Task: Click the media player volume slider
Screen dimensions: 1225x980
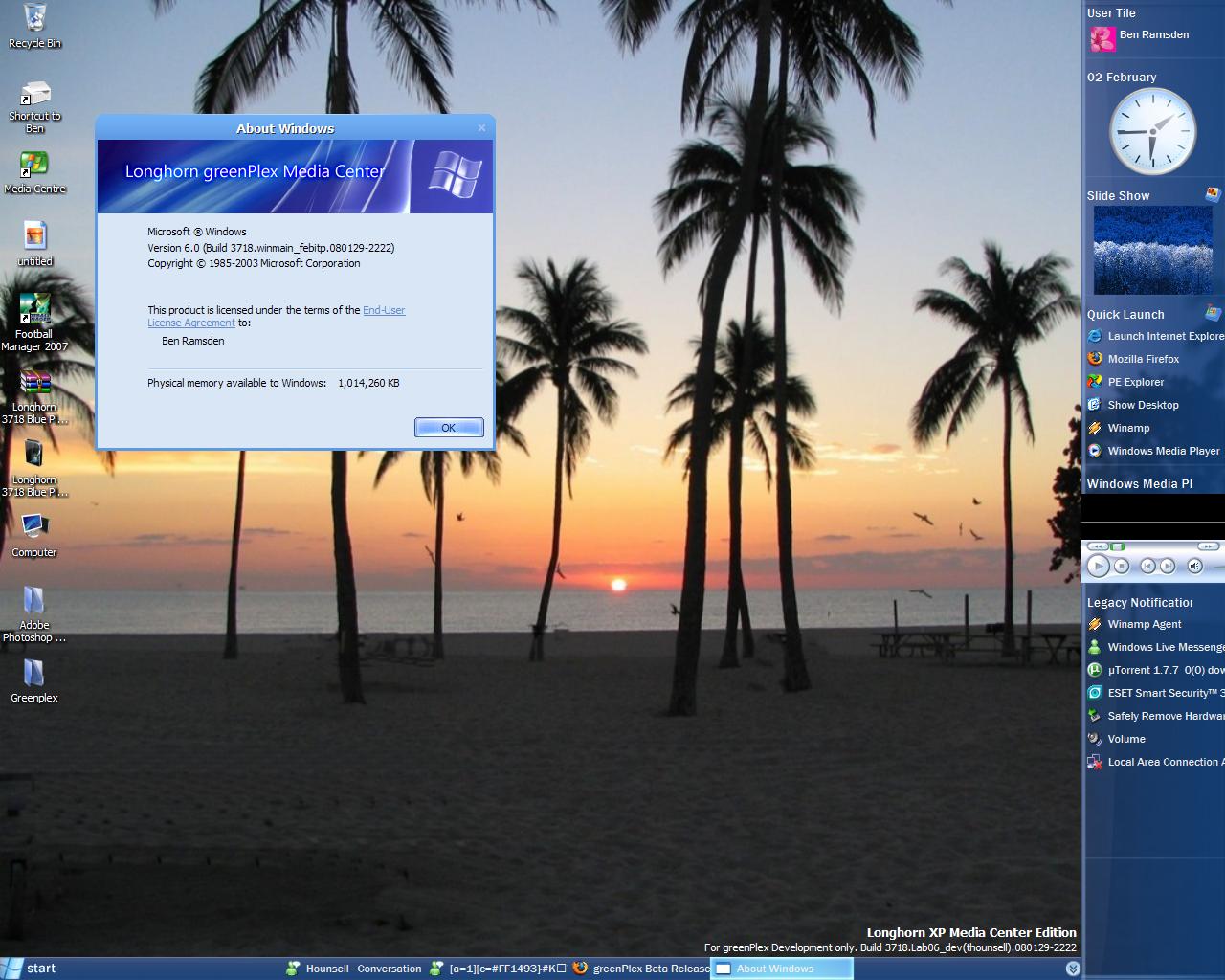Action: tap(1217, 567)
